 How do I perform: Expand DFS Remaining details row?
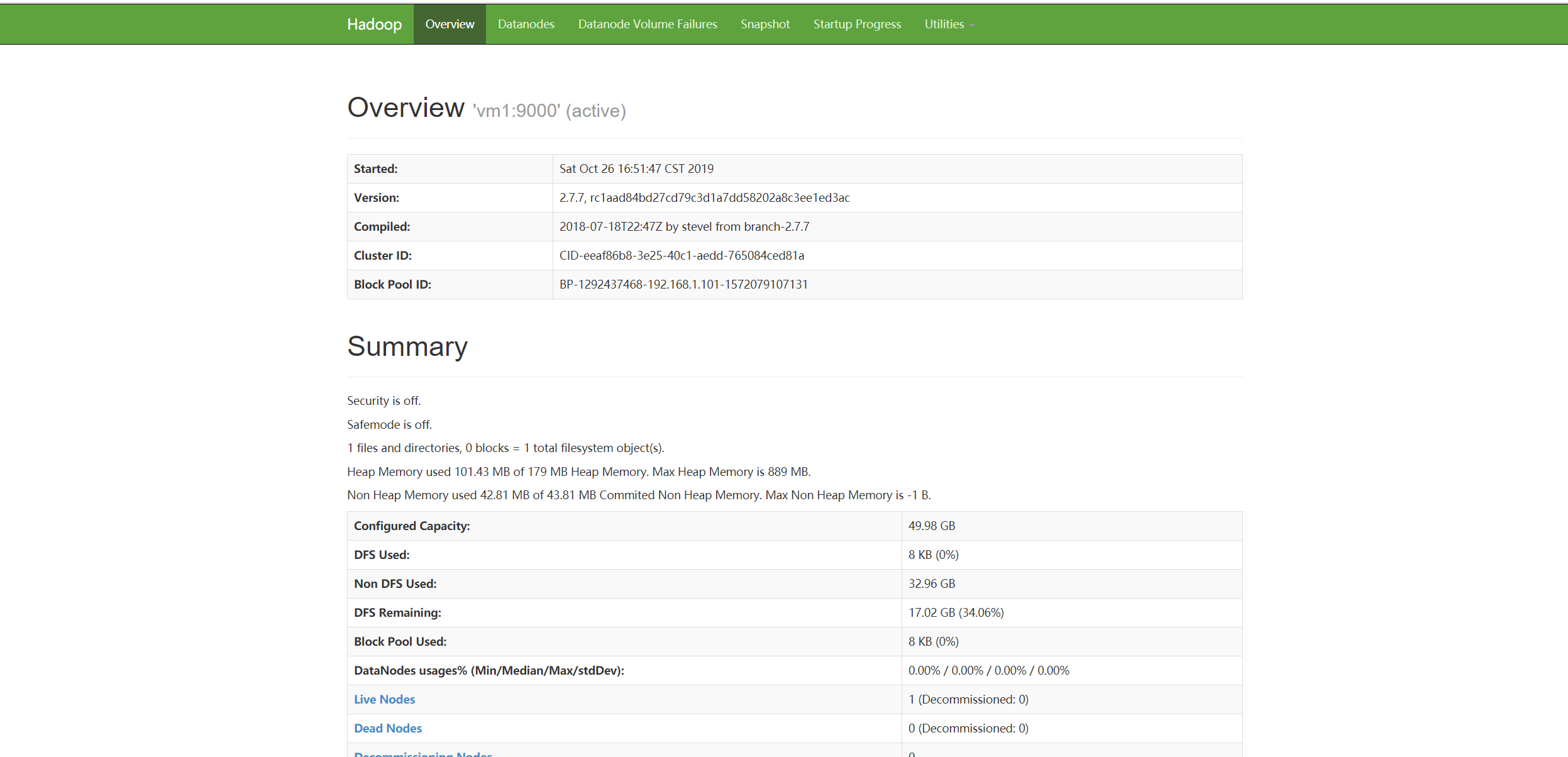[x=795, y=612]
